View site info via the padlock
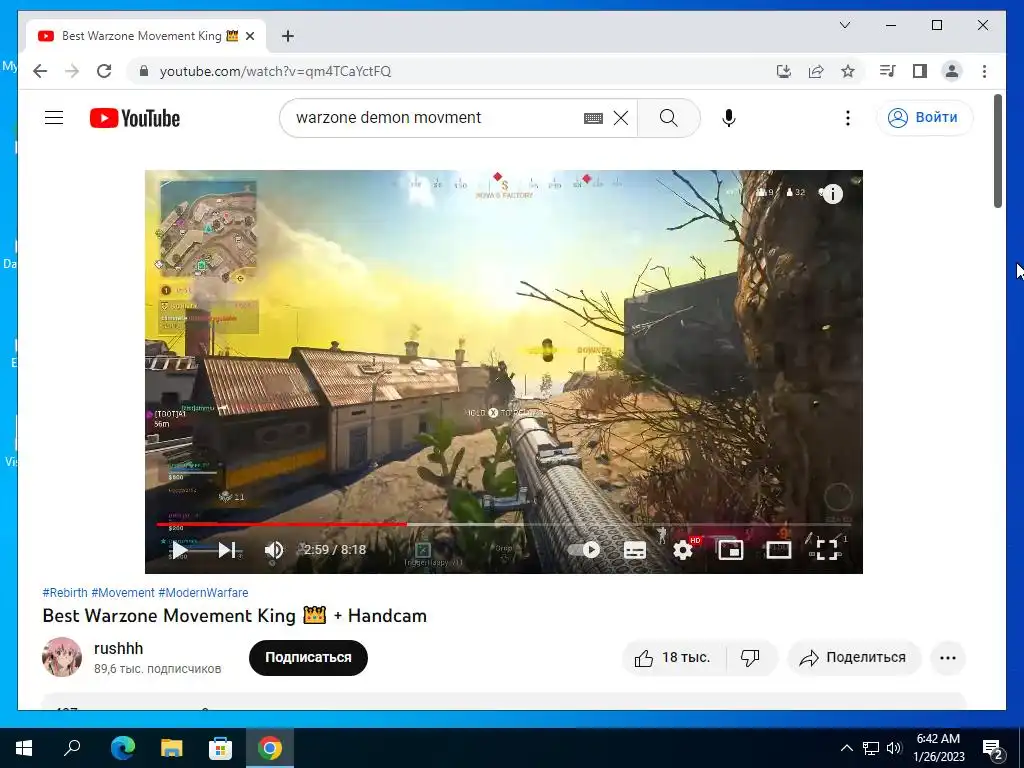Screen dimensions: 1024x768 click(144, 71)
